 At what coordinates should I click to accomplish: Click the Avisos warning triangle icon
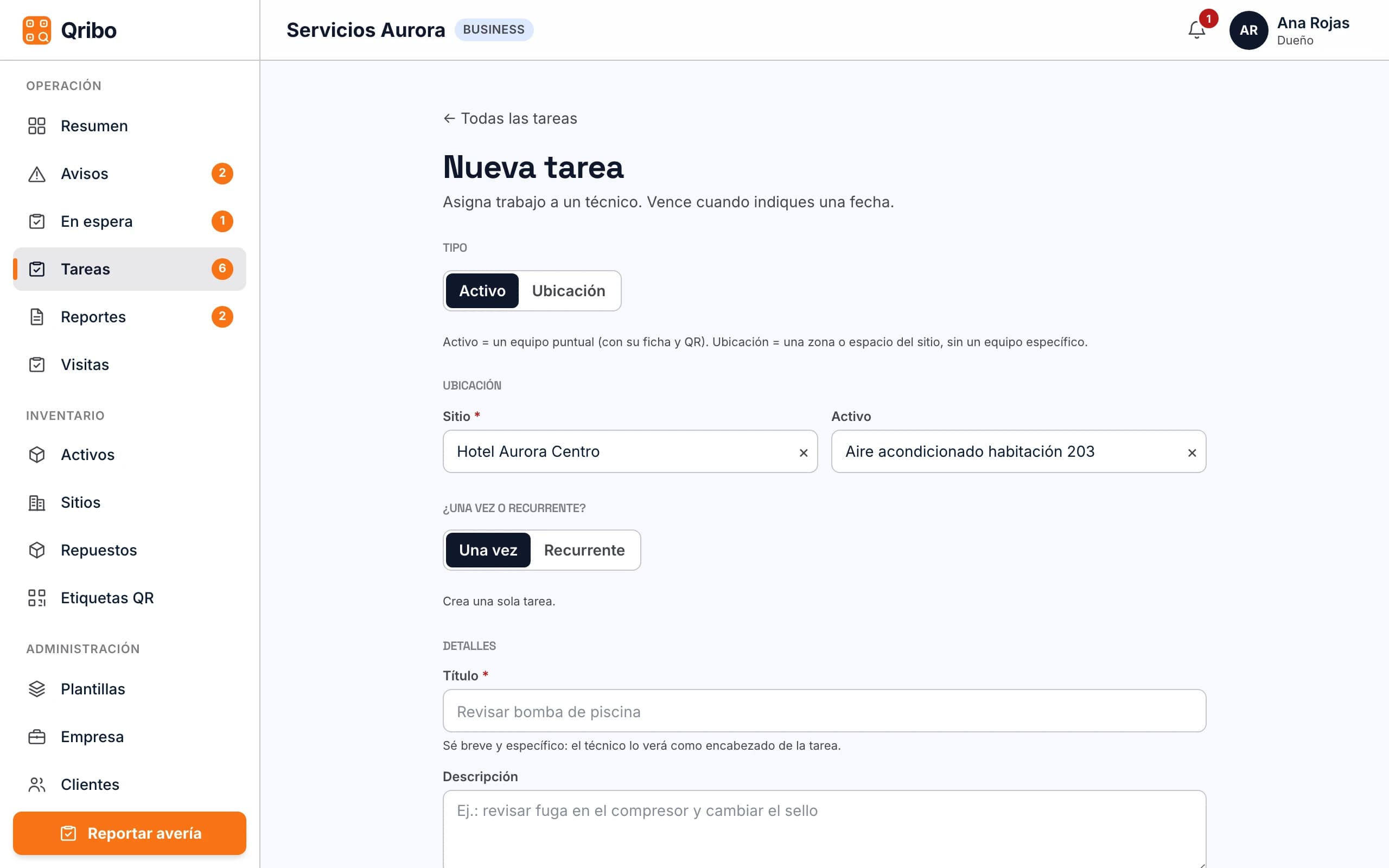(x=37, y=174)
